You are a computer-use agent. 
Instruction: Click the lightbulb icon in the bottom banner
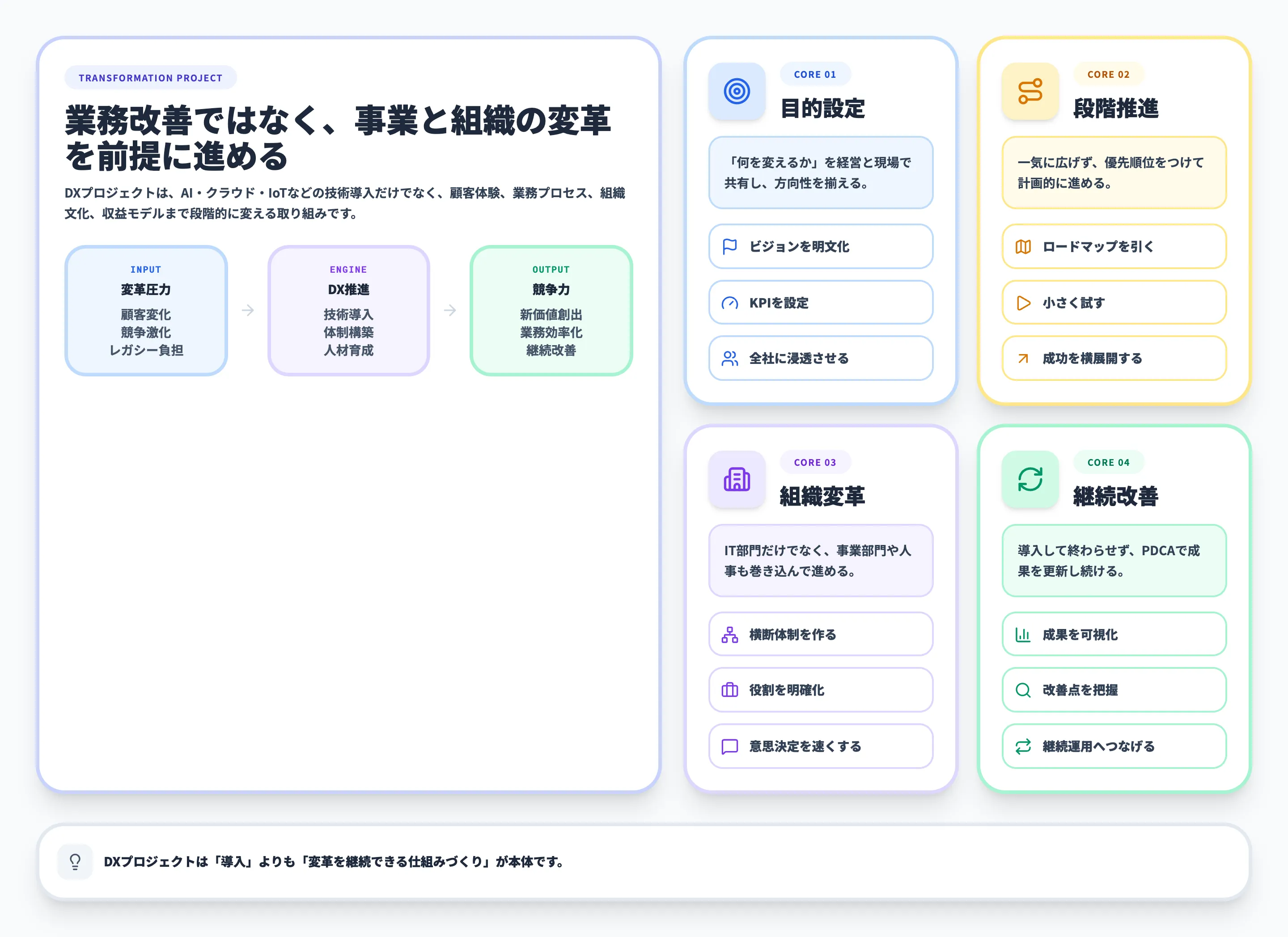tap(75, 861)
